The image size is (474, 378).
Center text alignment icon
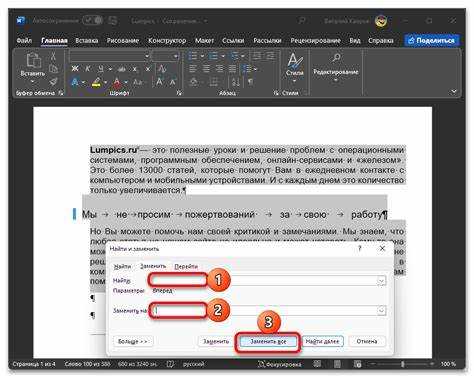[x=206, y=69]
